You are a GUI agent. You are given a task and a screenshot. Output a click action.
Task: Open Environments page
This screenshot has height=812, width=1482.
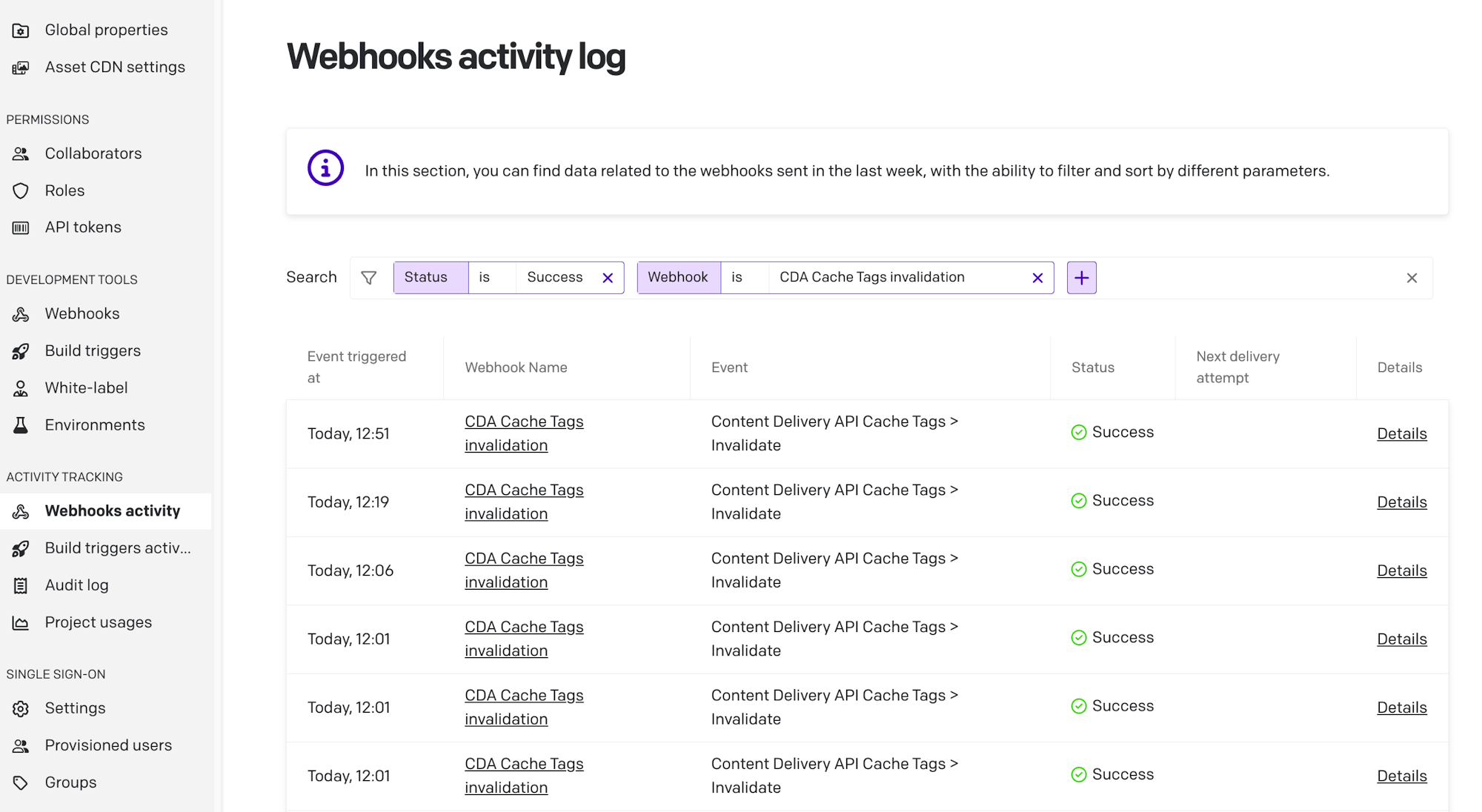coord(95,425)
